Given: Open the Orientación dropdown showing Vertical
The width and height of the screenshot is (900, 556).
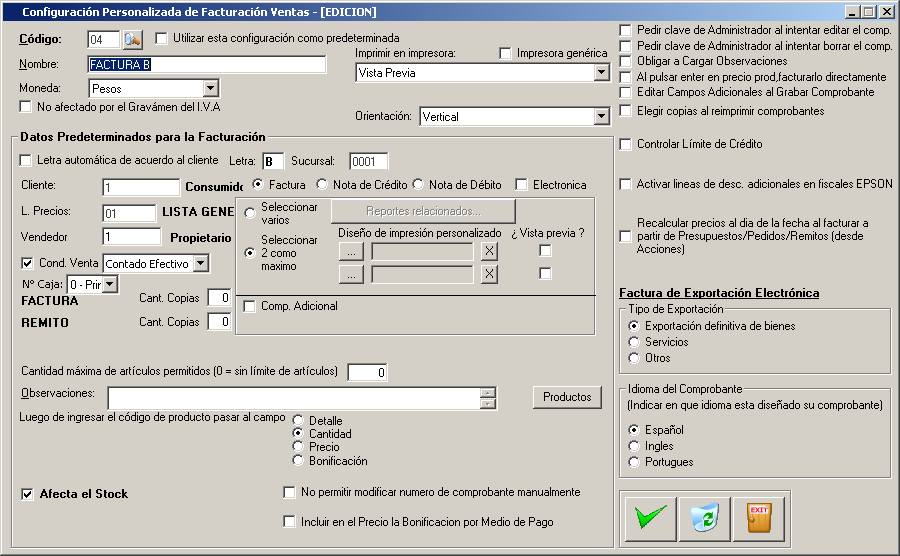Looking at the screenshot, I should (601, 116).
